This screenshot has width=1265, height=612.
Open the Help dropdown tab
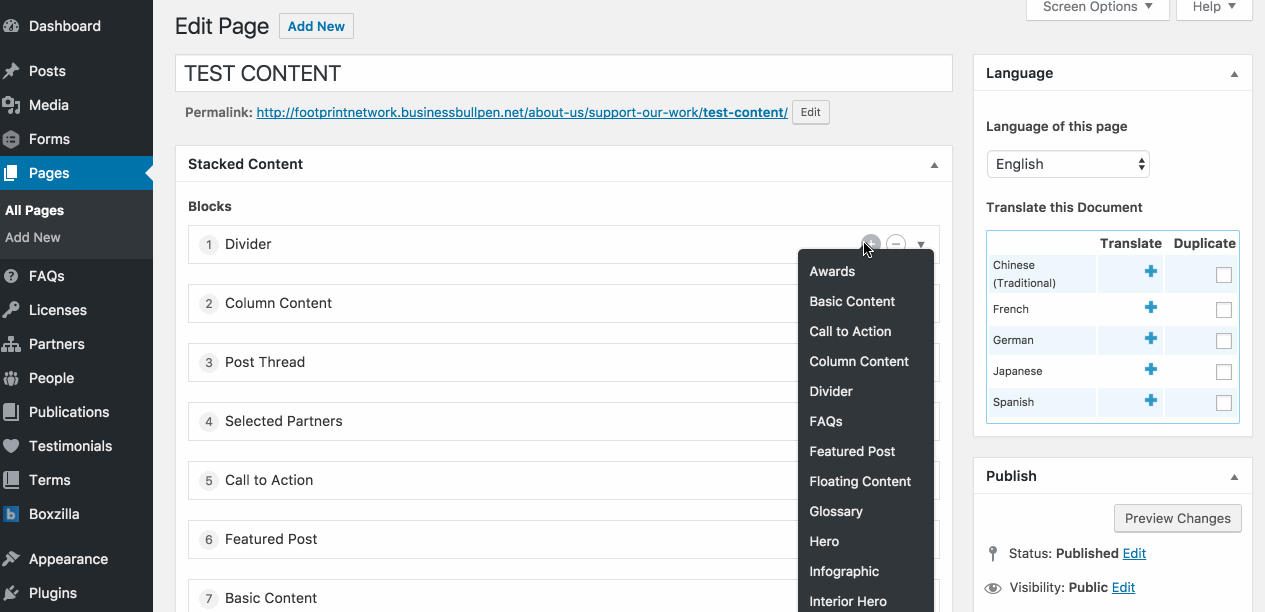pyautogui.click(x=1214, y=8)
